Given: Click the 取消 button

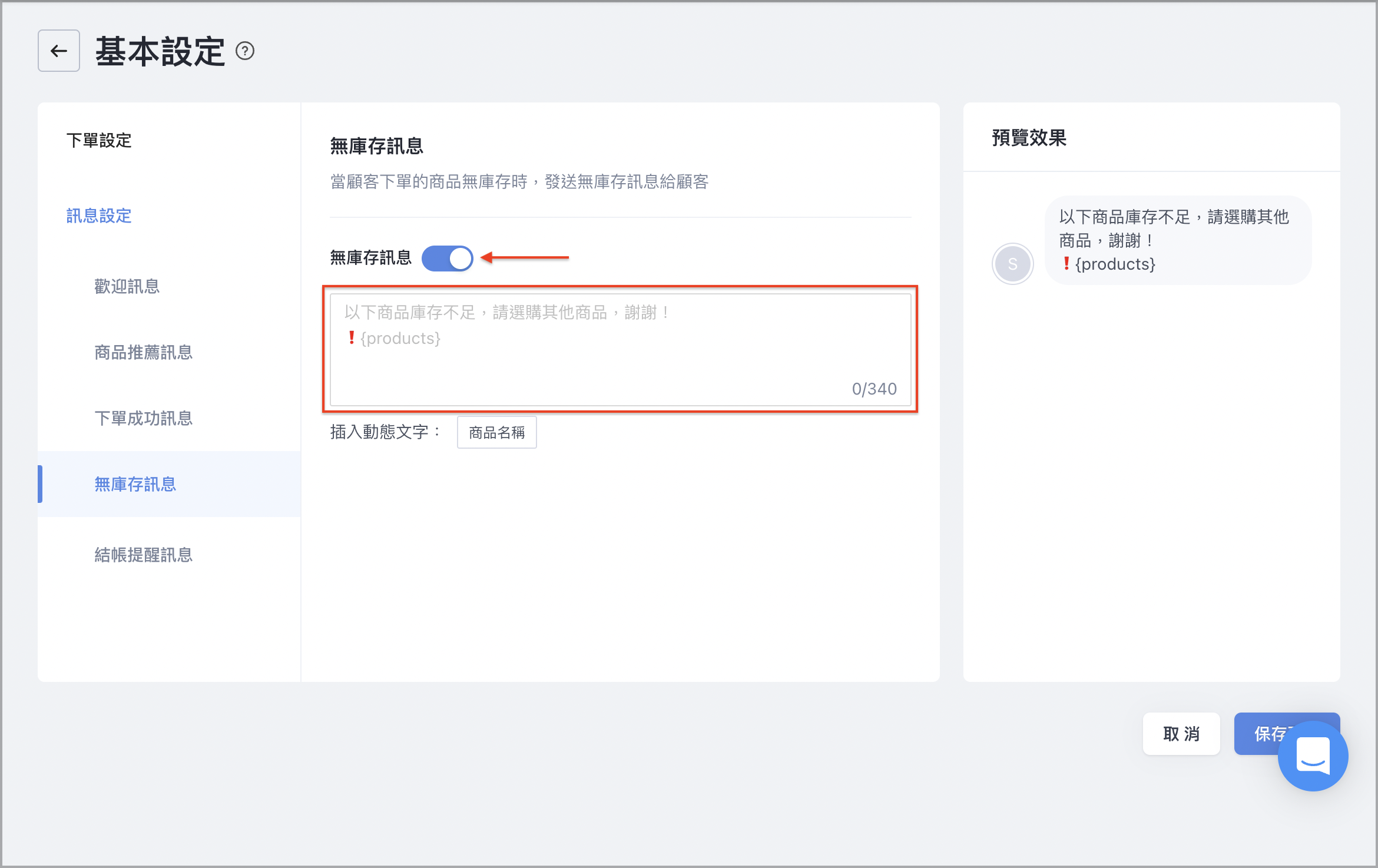Looking at the screenshot, I should (1181, 734).
